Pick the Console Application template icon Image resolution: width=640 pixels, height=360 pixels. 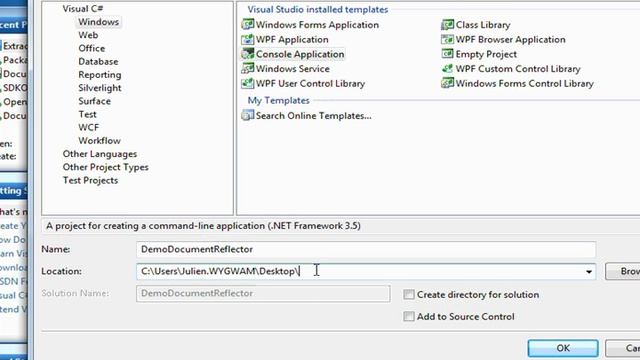click(x=247, y=54)
